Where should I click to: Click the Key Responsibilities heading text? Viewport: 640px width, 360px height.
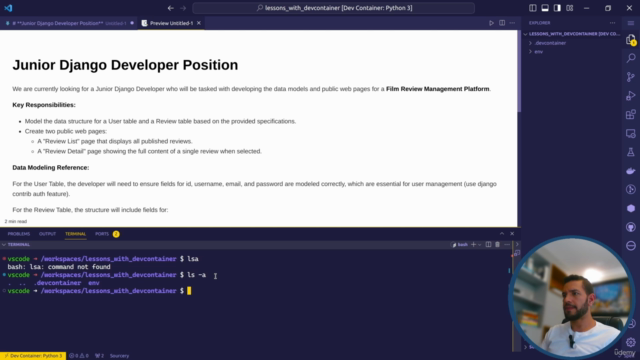44,105
